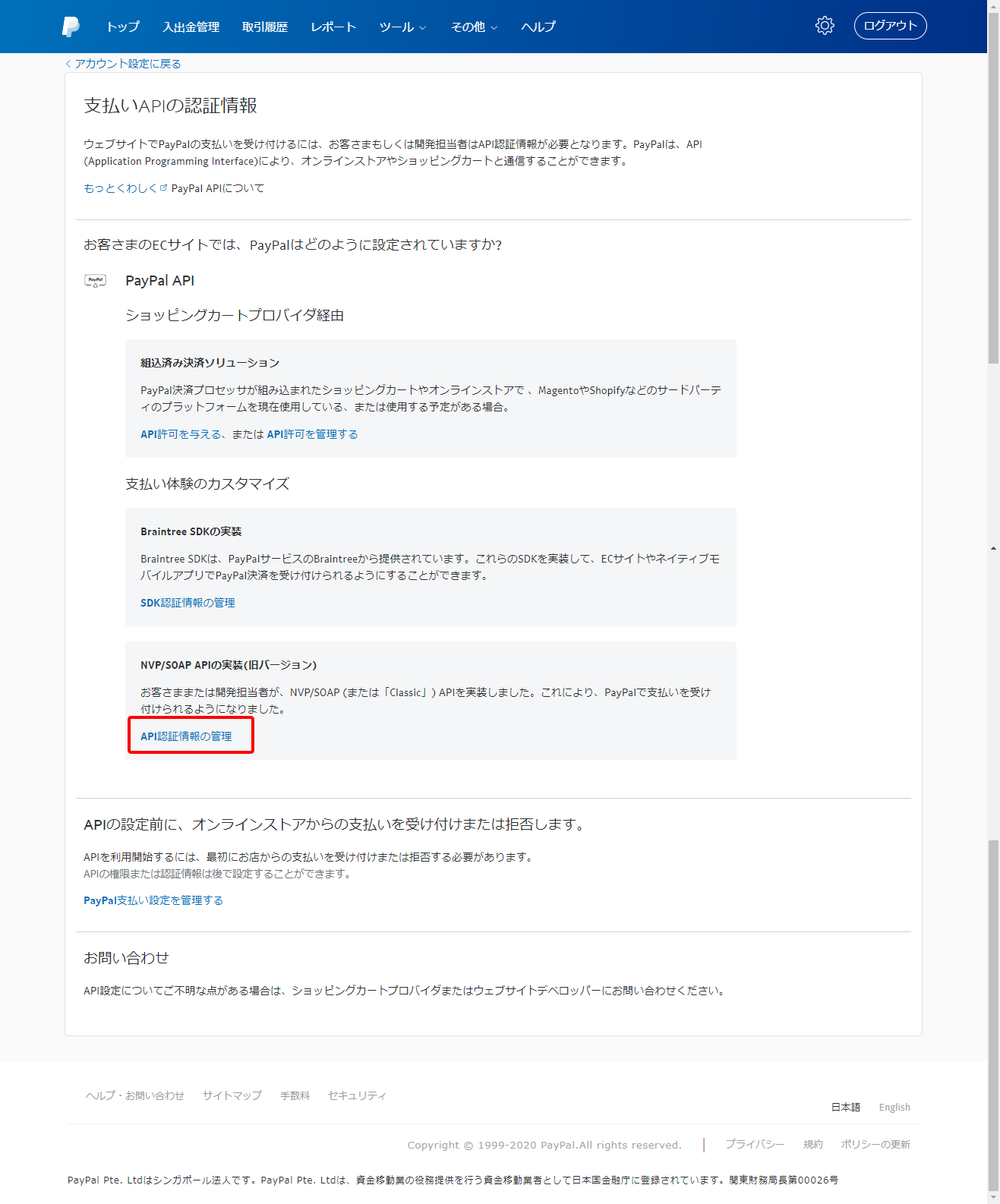Open the footer 規約 link

[x=813, y=1144]
